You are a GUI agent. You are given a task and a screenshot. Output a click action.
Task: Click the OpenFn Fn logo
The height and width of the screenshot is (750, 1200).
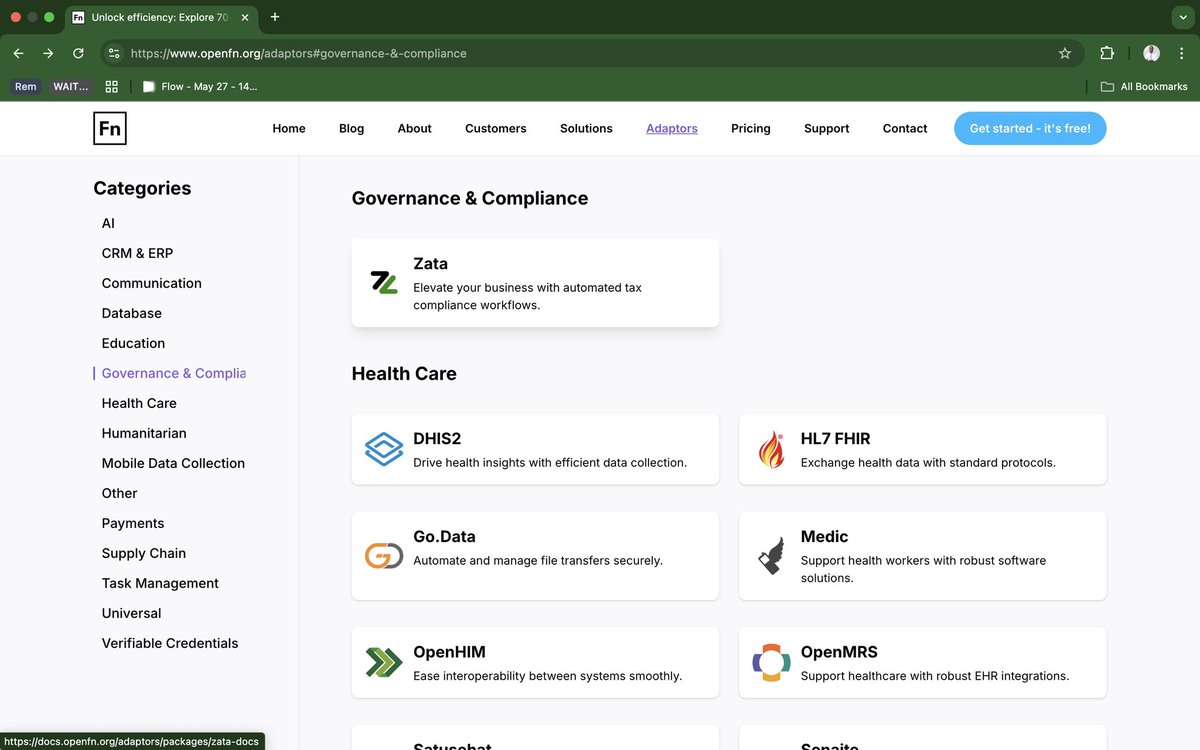(110, 128)
